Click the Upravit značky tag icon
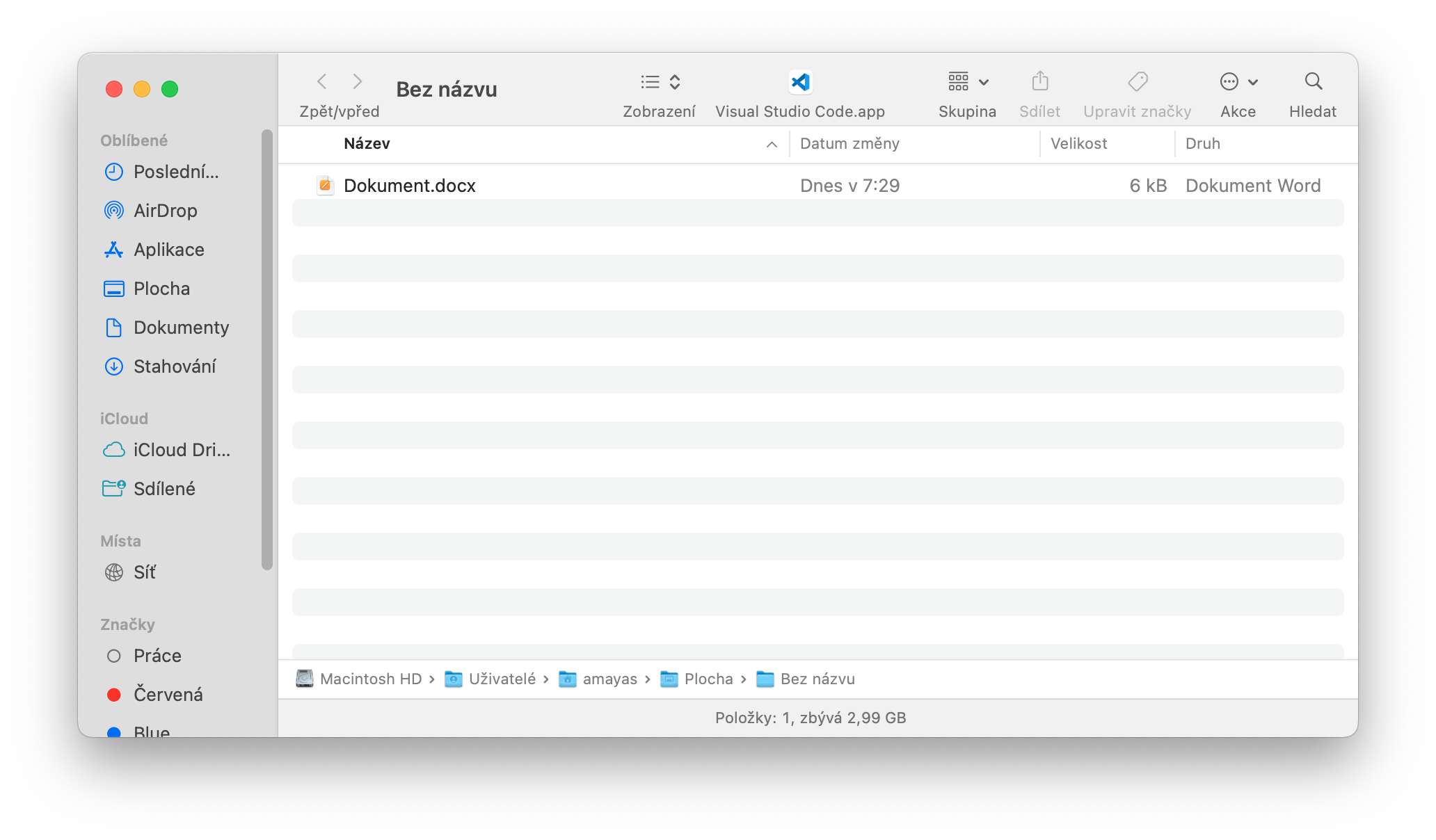The height and width of the screenshot is (840, 1436). (x=1138, y=82)
